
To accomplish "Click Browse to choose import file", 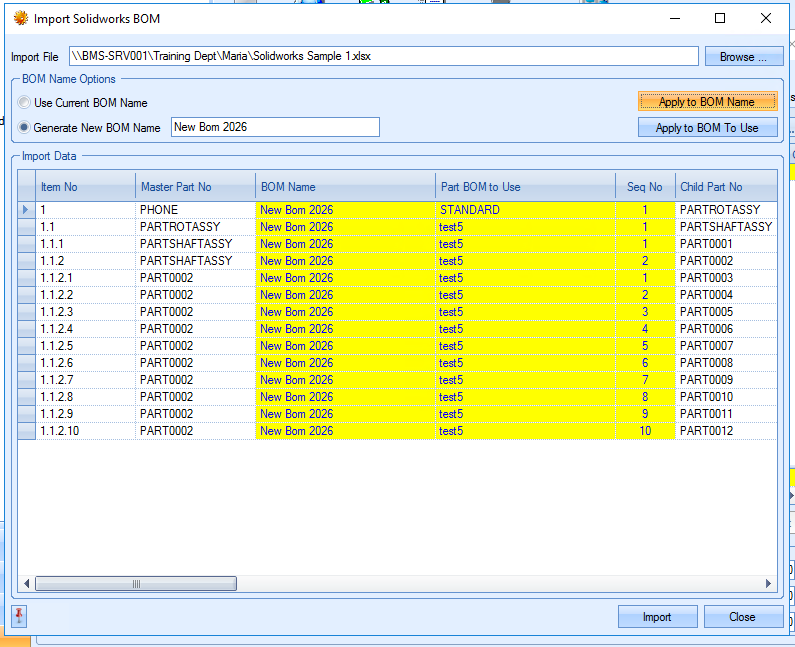I will point(744,57).
